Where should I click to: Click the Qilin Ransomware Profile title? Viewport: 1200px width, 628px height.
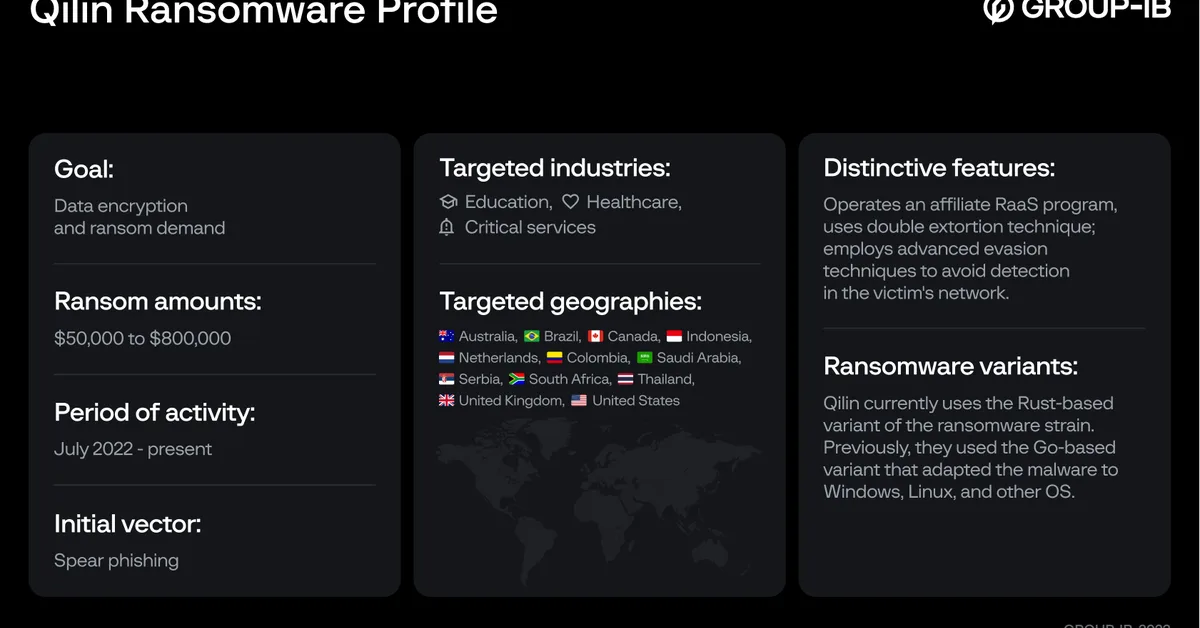tap(263, 13)
